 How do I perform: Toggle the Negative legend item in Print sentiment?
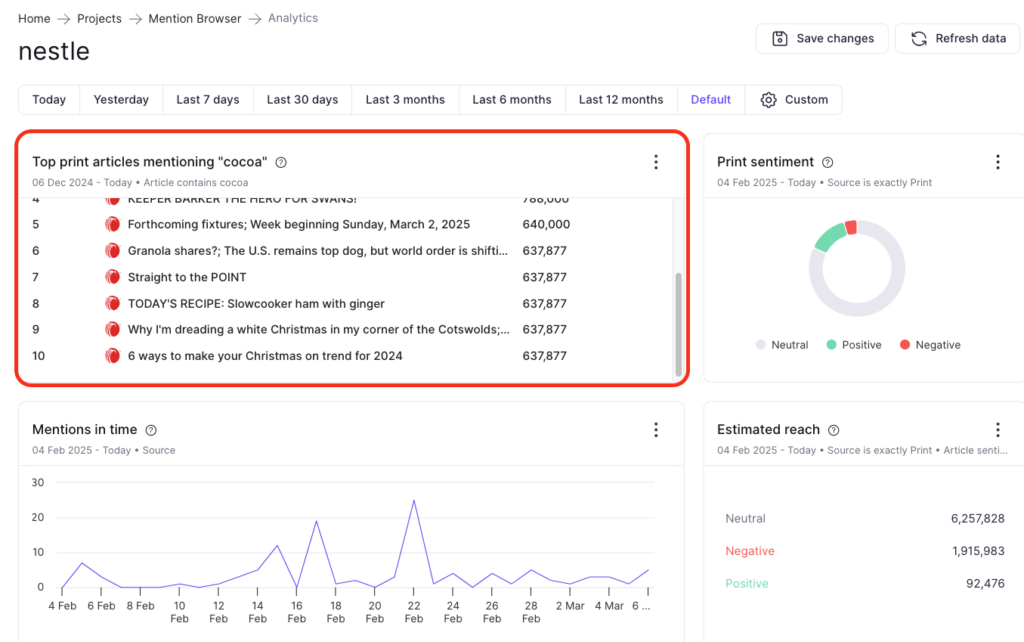(x=929, y=345)
